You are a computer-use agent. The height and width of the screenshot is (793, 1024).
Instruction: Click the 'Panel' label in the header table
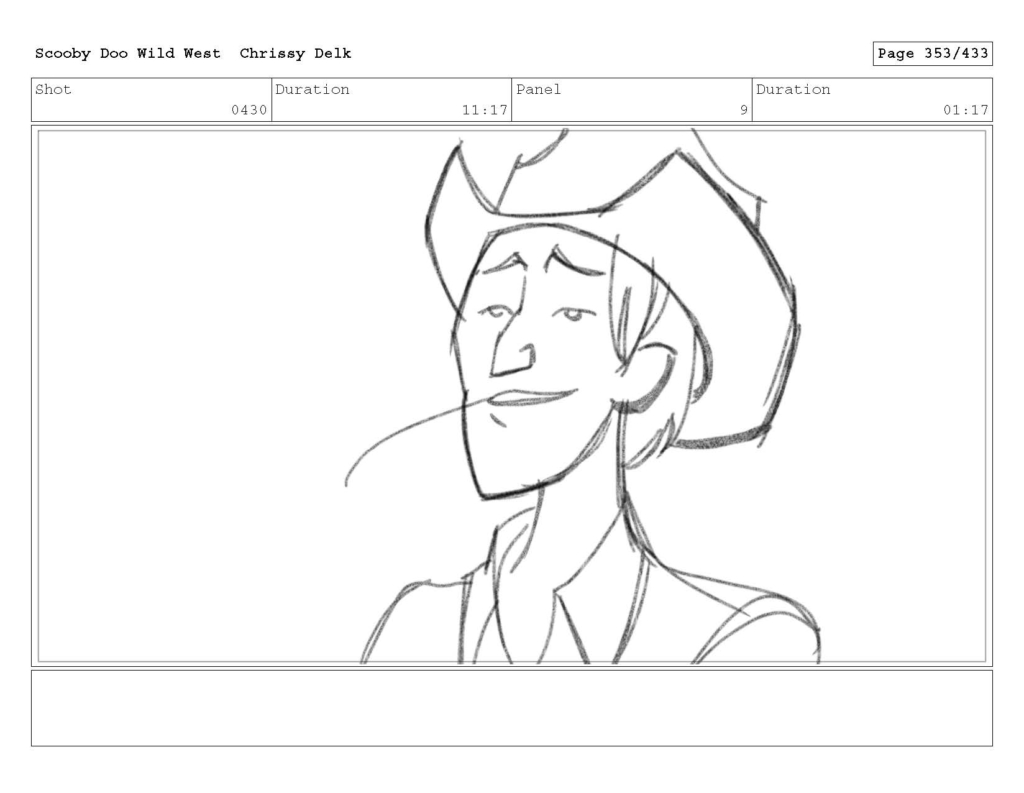click(538, 89)
